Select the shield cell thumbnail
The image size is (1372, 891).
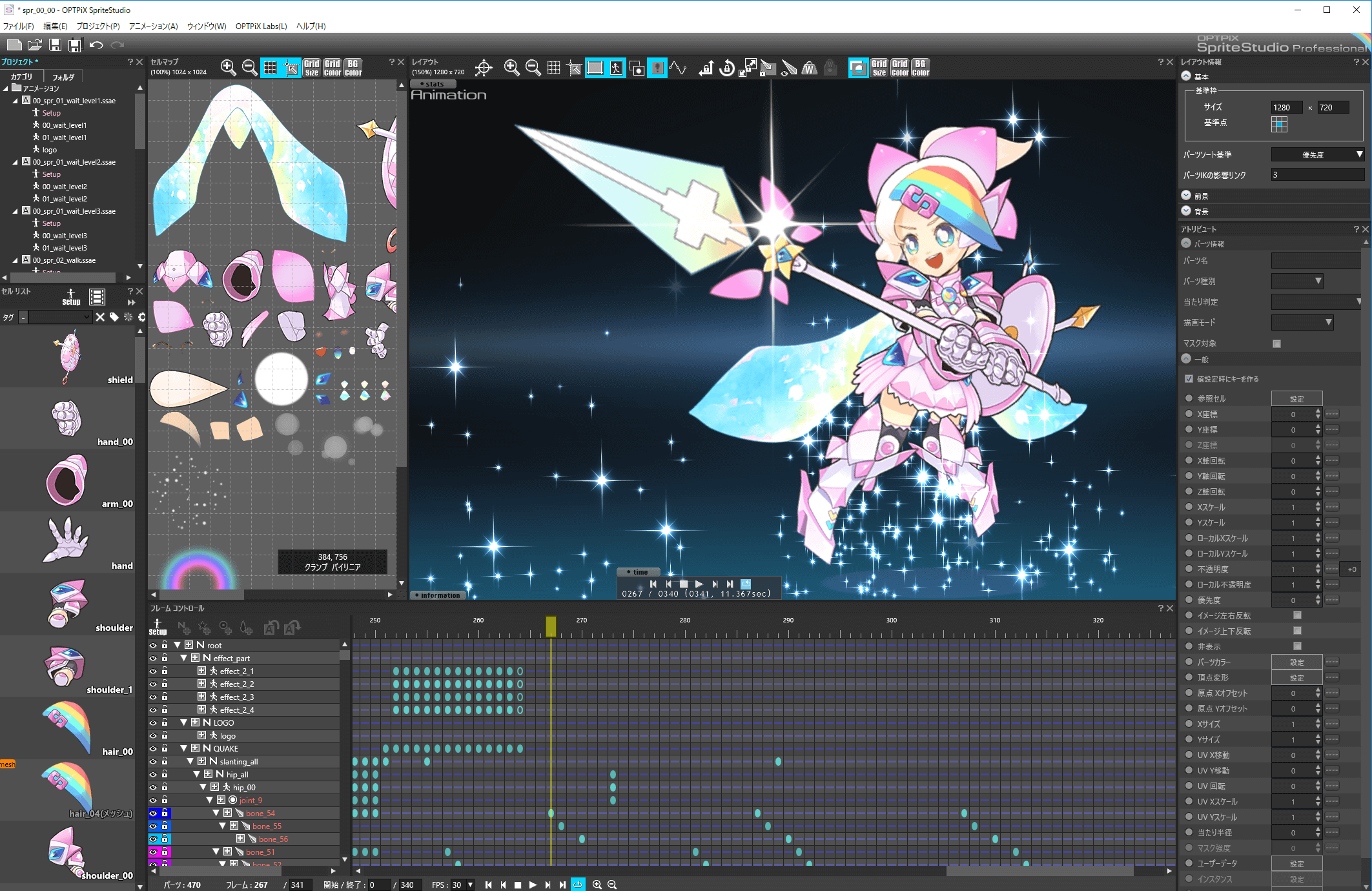click(68, 356)
